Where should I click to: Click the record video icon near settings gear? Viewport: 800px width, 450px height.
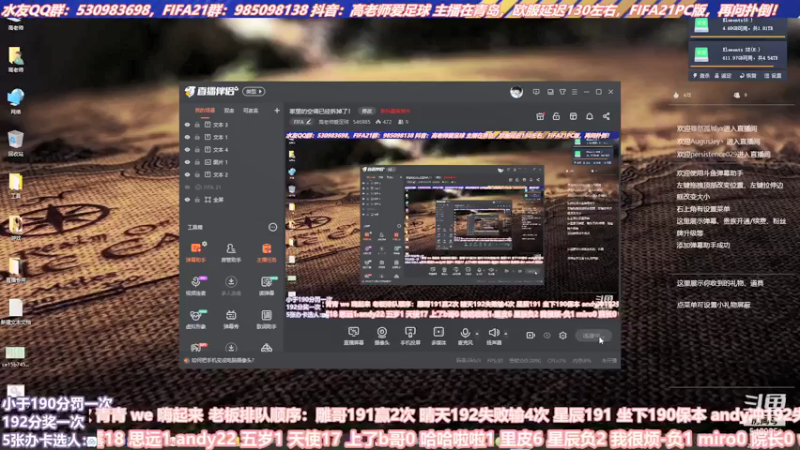531,335
